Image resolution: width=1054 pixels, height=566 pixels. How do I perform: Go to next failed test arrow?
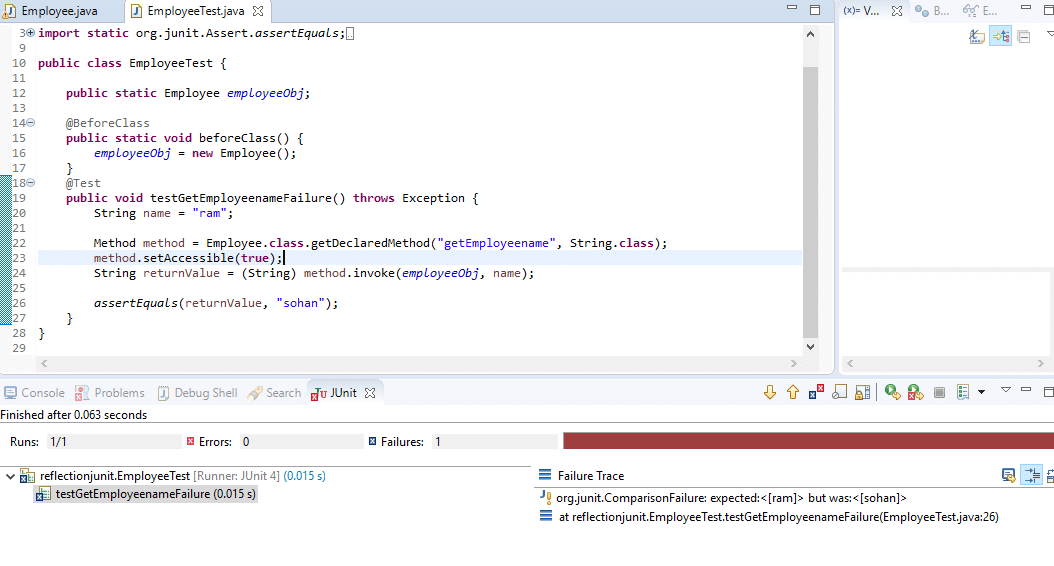click(769, 393)
